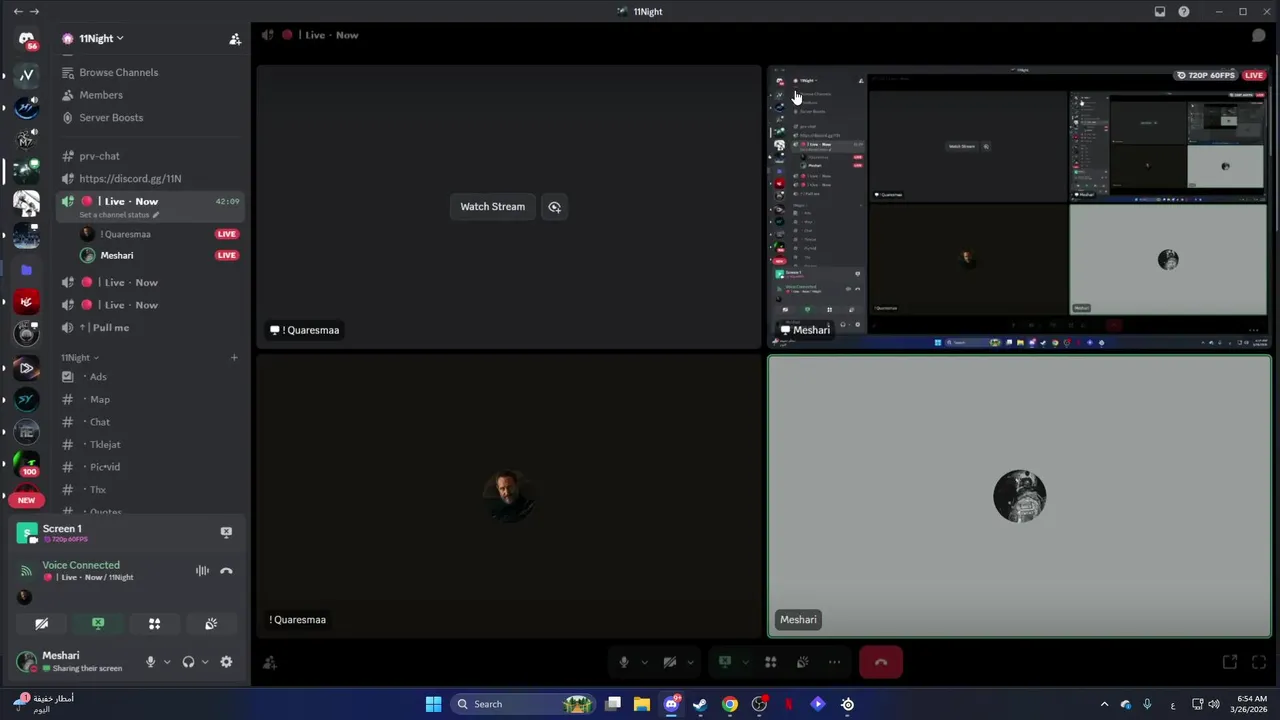Click the pop-out stream icon next to Watch Stream
The height and width of the screenshot is (720, 1280).
[554, 207]
